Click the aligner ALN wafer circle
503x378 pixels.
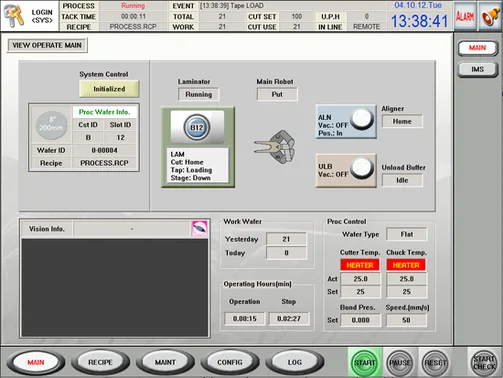[x=362, y=119]
